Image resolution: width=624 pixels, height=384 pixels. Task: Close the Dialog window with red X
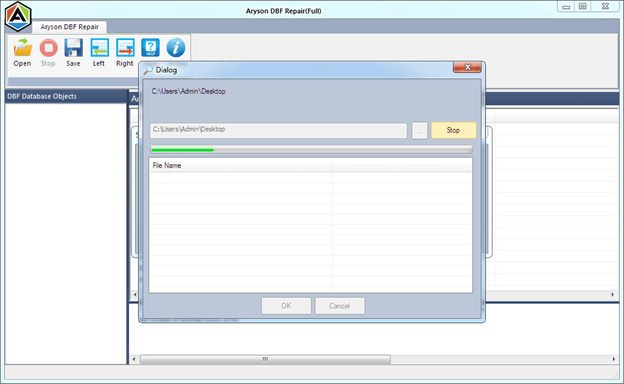pyautogui.click(x=467, y=67)
